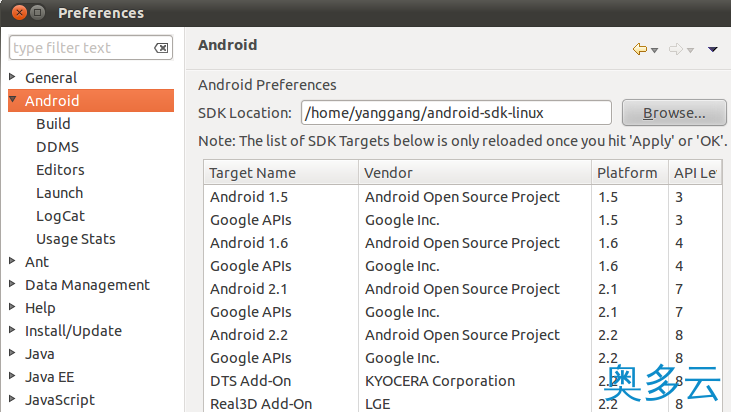Select Data Management in the tree
The height and width of the screenshot is (412, 731).
tap(87, 285)
